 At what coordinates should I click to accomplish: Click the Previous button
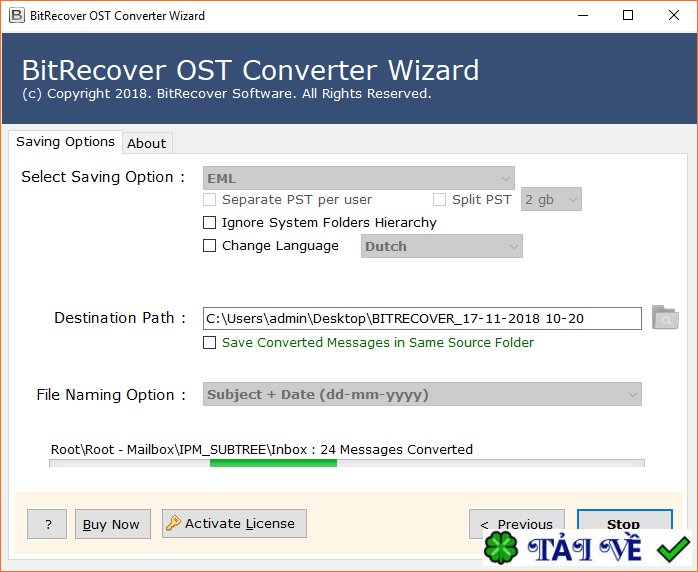pos(517,524)
